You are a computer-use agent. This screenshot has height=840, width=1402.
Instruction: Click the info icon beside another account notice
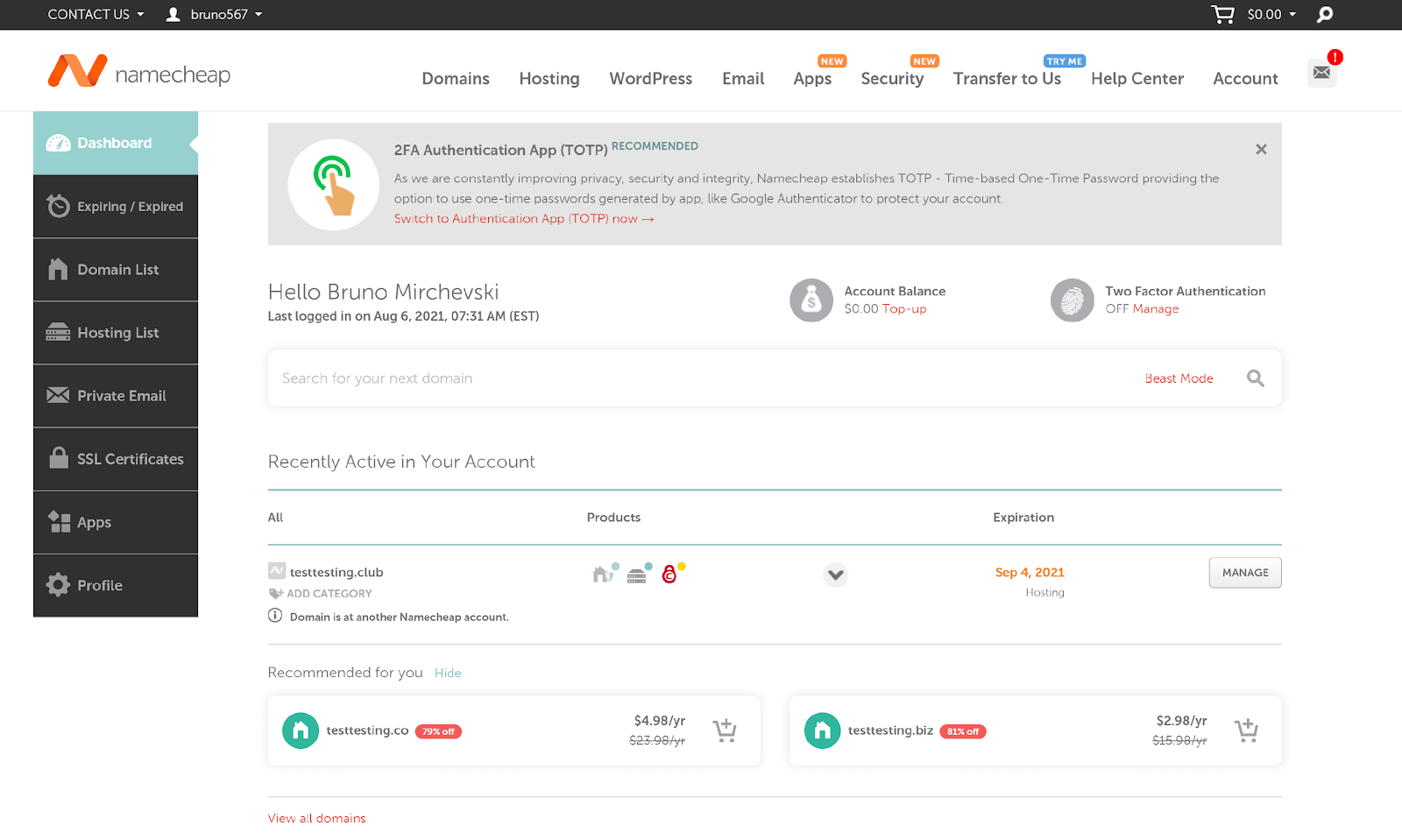pyautogui.click(x=275, y=616)
